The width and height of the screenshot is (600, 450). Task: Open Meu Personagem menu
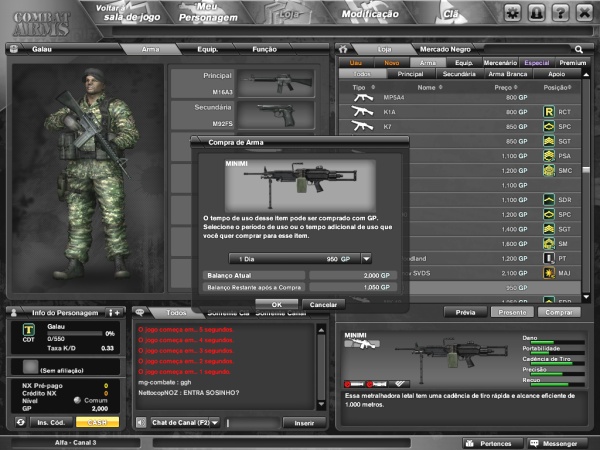tap(208, 13)
